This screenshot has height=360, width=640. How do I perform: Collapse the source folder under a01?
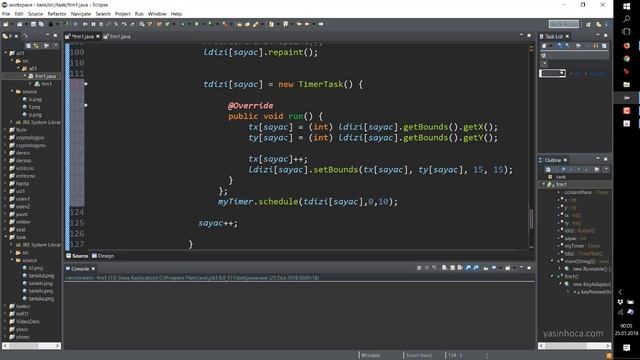point(12,91)
